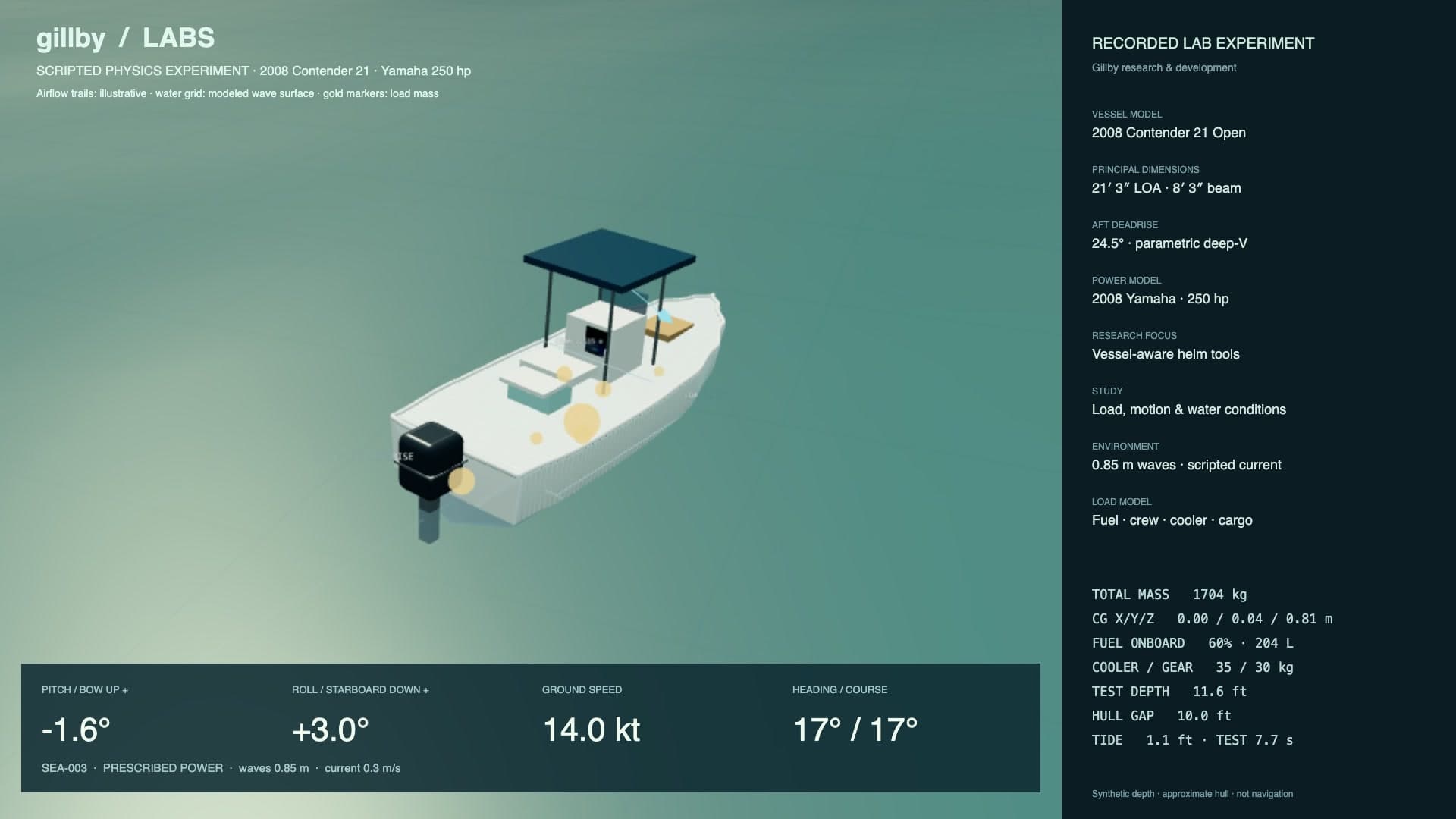Click the SEA-003 scenario label

[x=64, y=768]
